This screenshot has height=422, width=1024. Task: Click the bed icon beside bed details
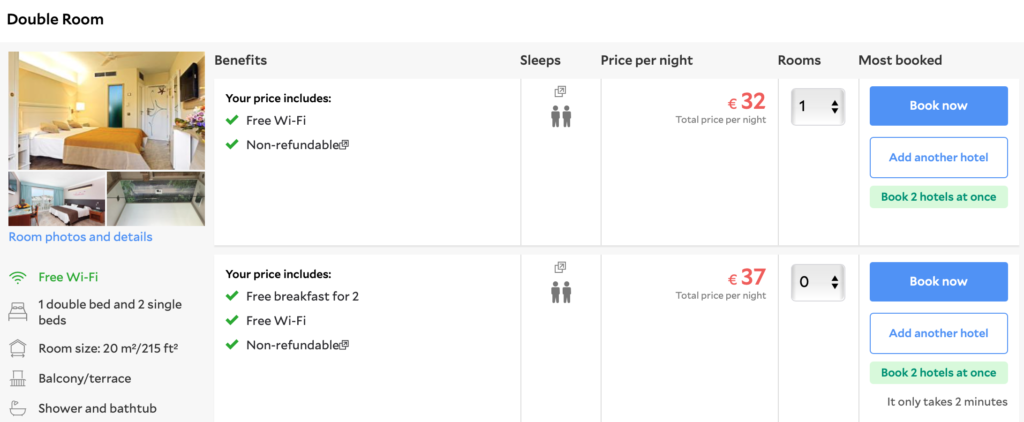[18, 312]
